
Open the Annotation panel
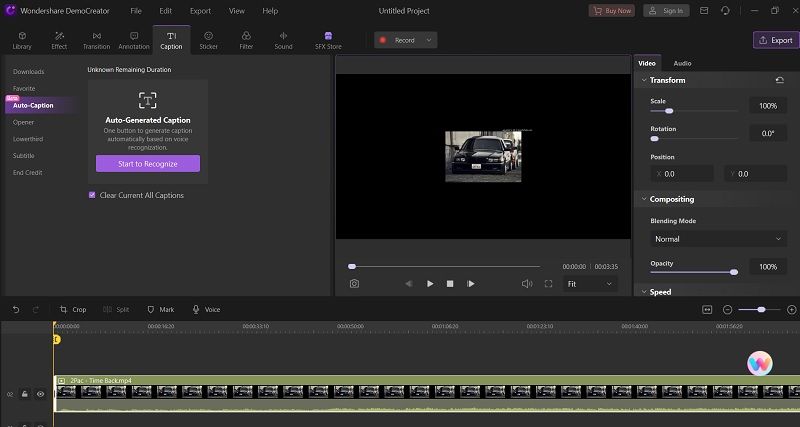click(134, 40)
